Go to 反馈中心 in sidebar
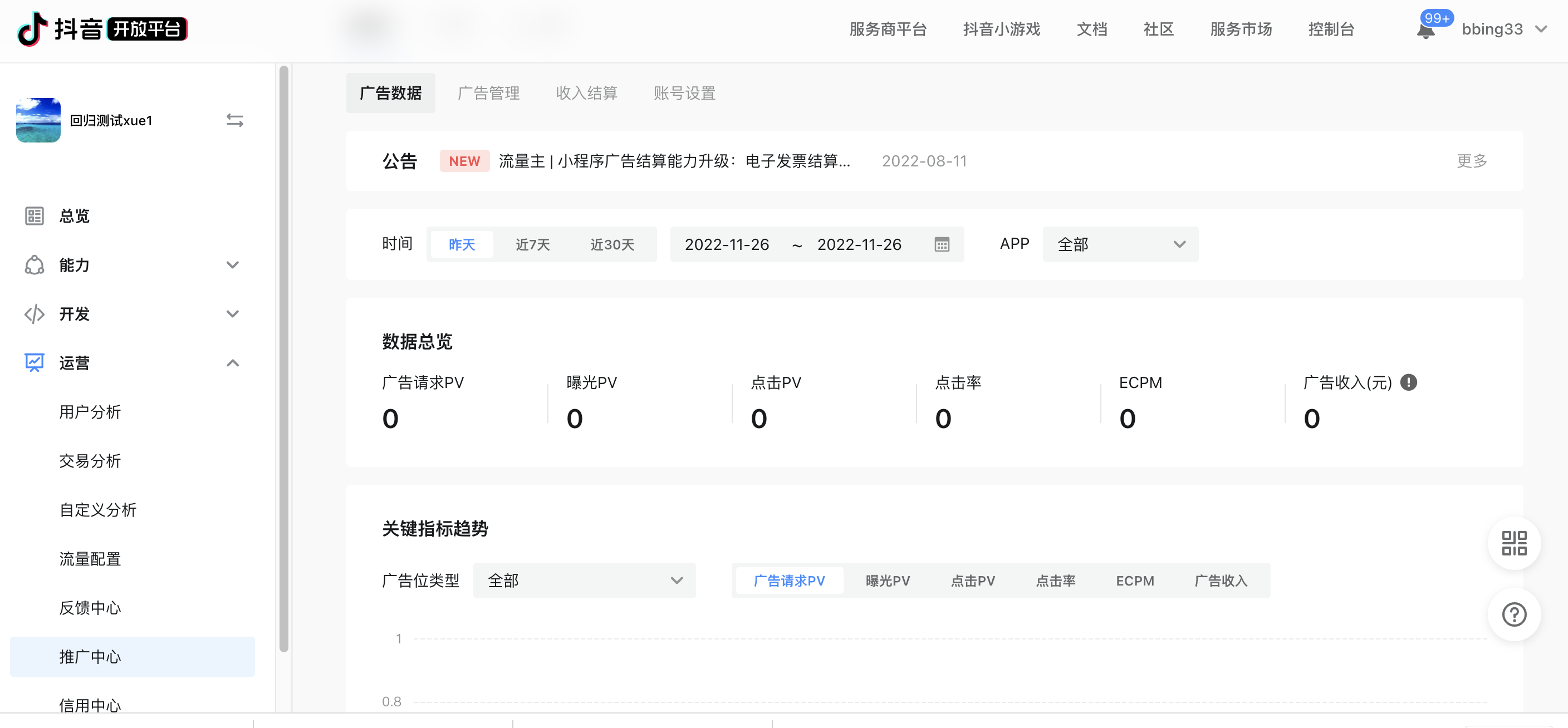 click(90, 608)
